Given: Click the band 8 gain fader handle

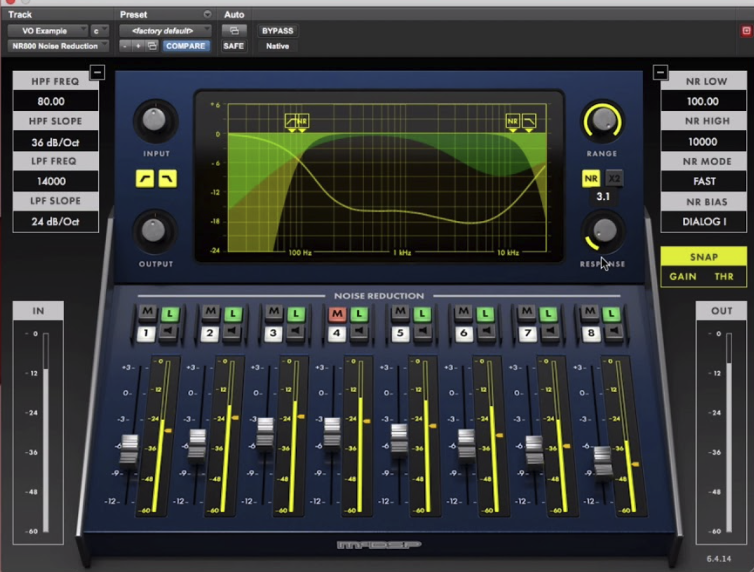Looking at the screenshot, I should 603,460.
